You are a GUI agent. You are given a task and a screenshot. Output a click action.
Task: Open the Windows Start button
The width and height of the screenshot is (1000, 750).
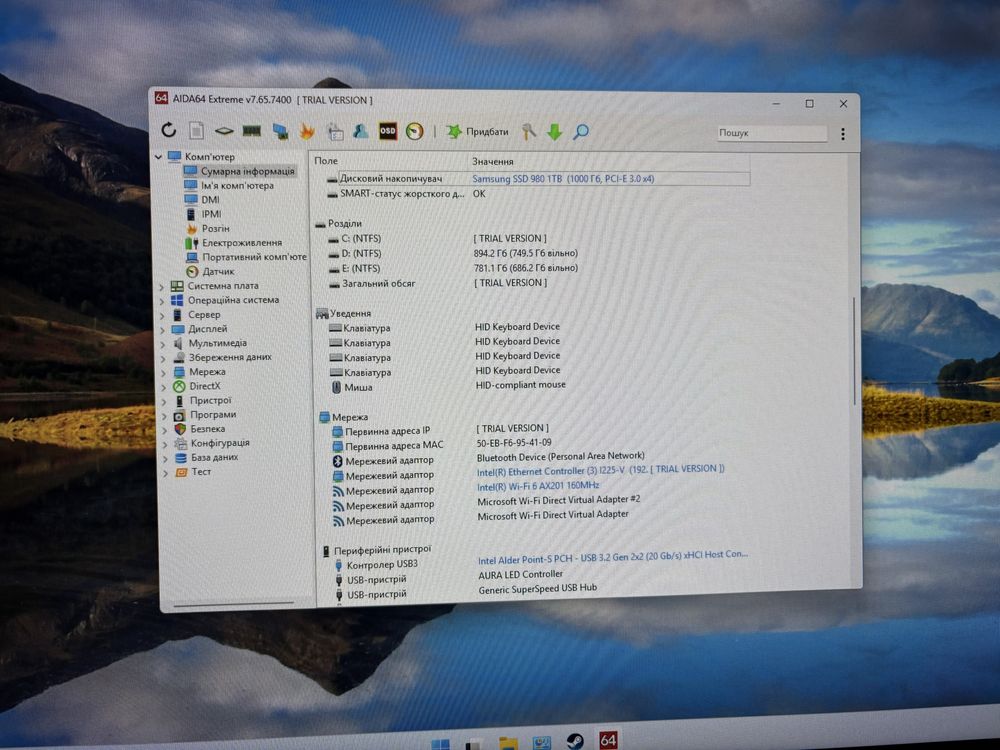440,745
